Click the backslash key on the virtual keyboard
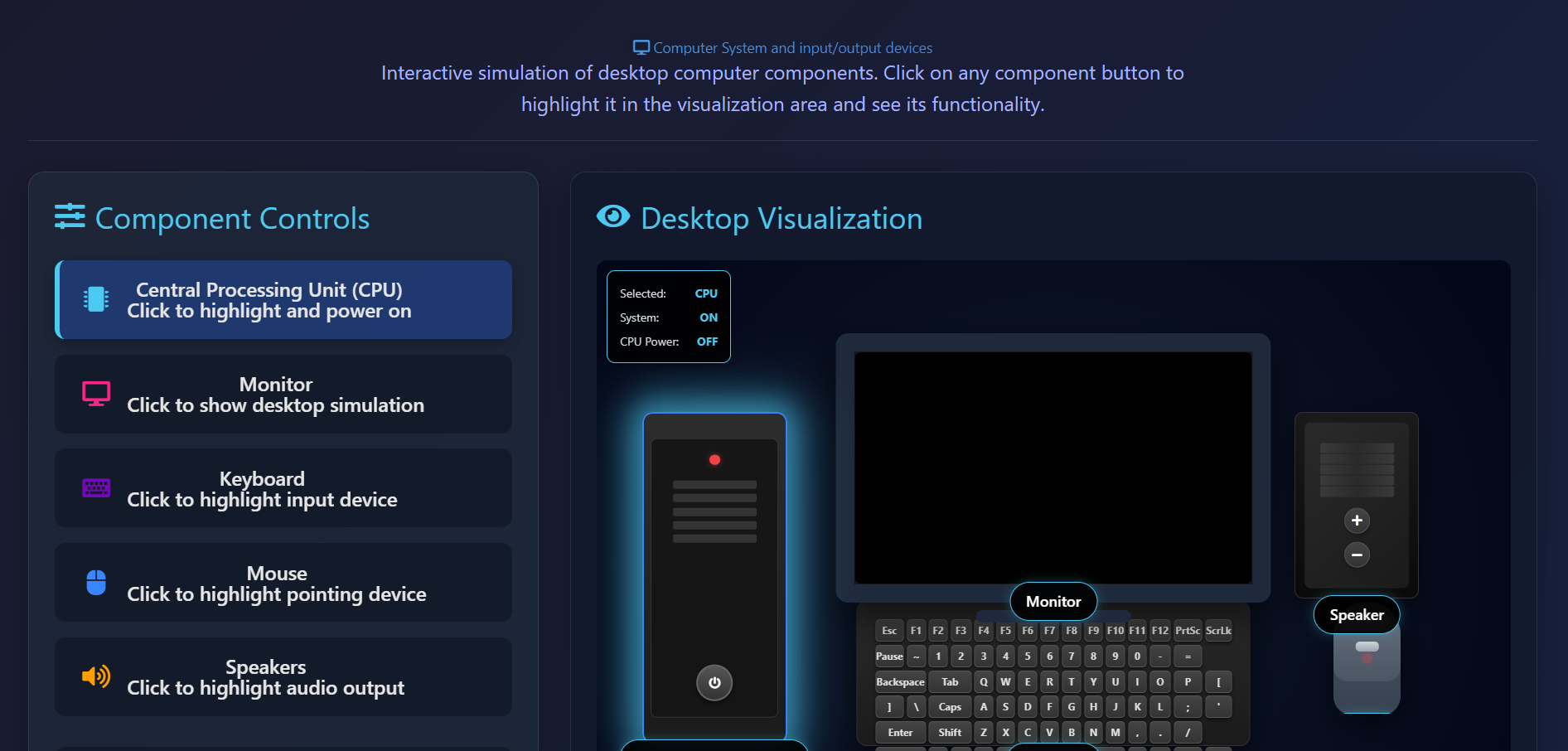The width and height of the screenshot is (1568, 751). point(916,707)
